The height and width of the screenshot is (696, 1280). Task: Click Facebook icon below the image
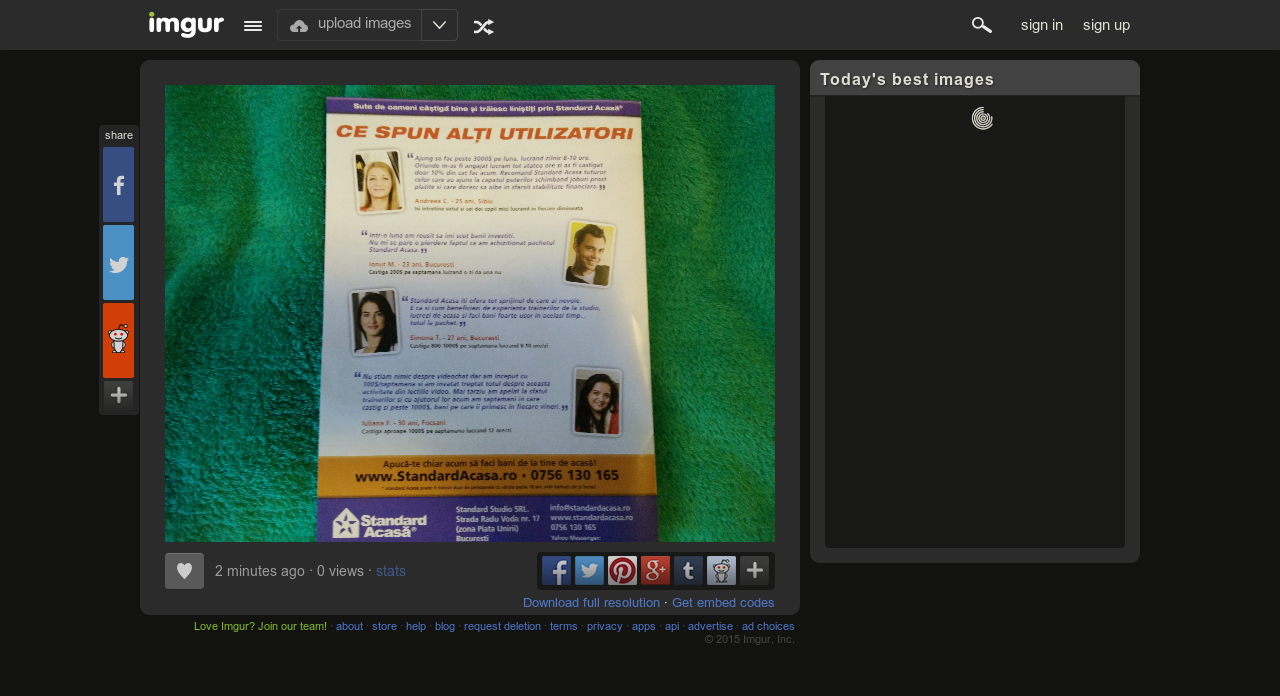557,571
